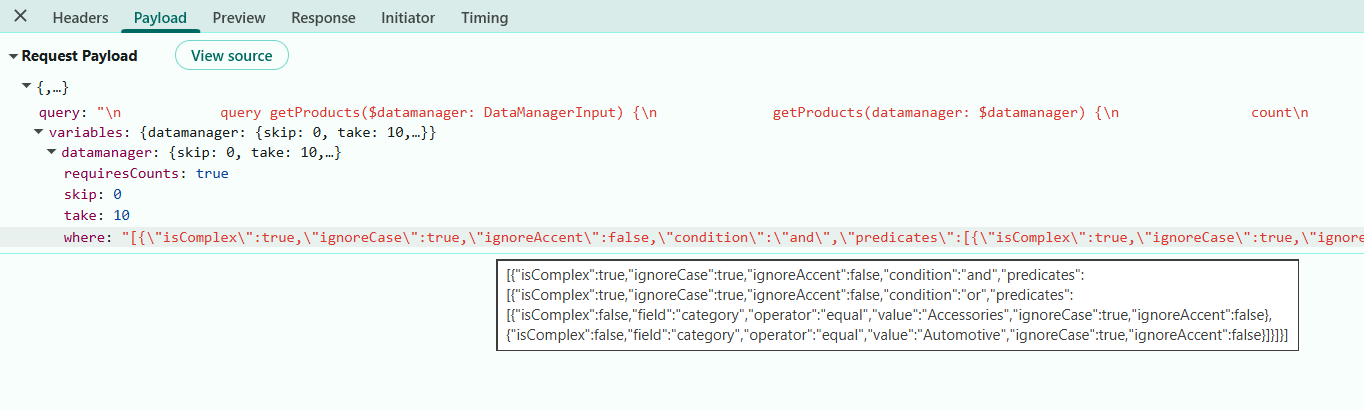Collapse the Request Payload section
Image resolution: width=1364 pixels, height=410 pixels.
pos(13,56)
